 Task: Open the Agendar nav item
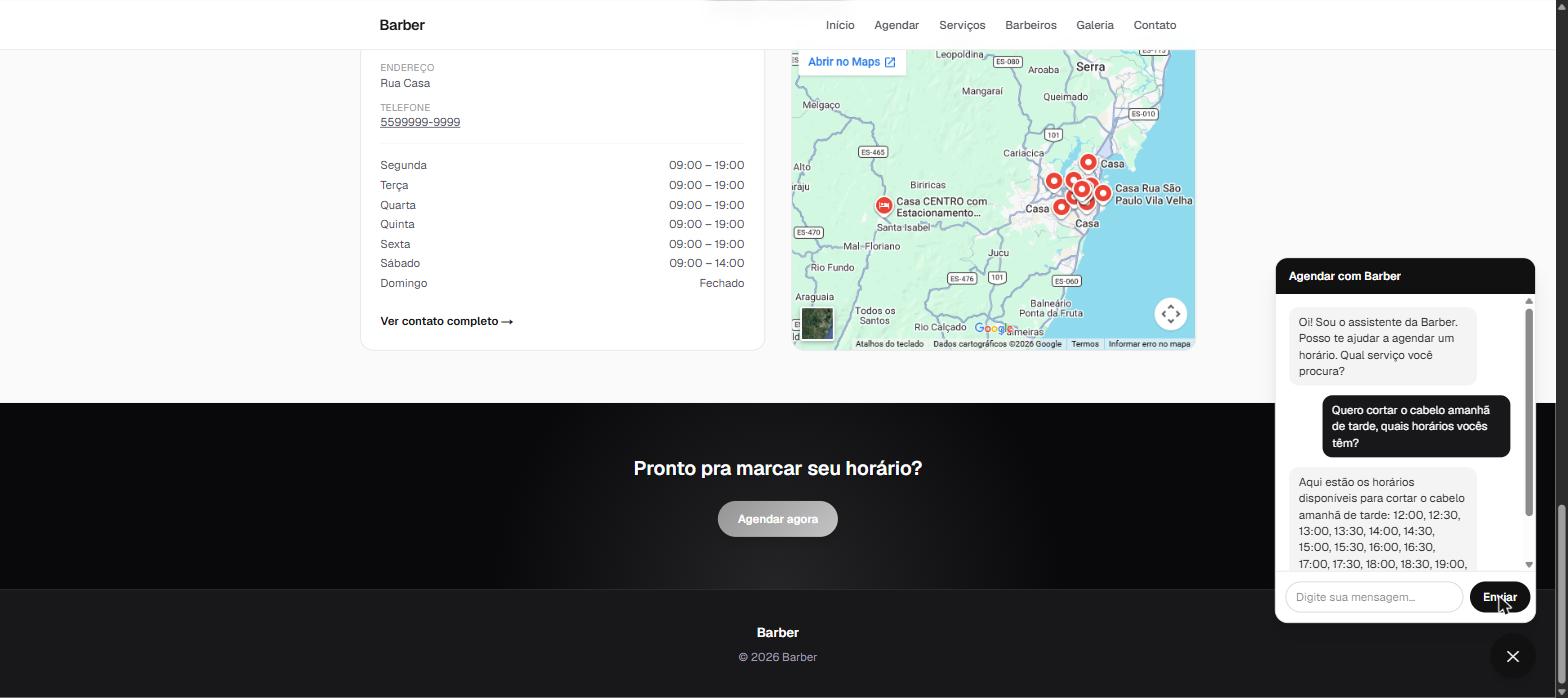pyautogui.click(x=896, y=25)
